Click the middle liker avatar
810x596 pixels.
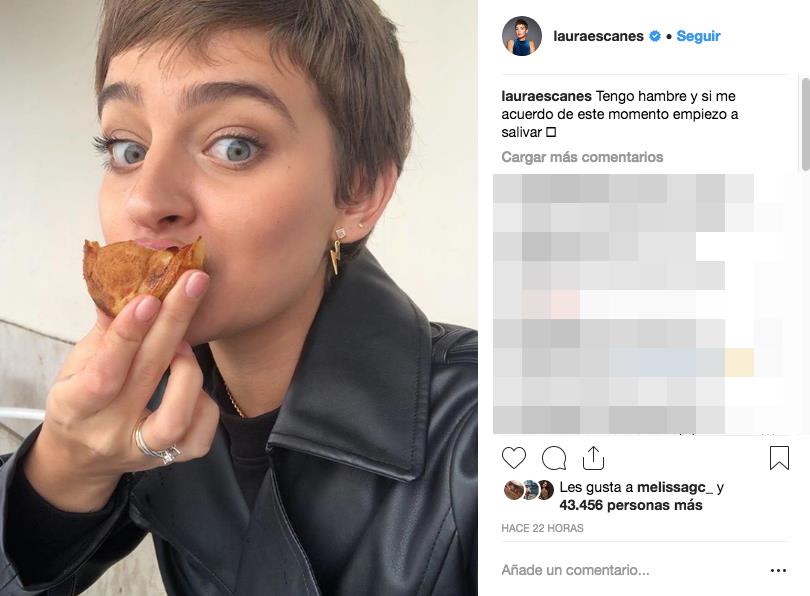[x=529, y=489]
